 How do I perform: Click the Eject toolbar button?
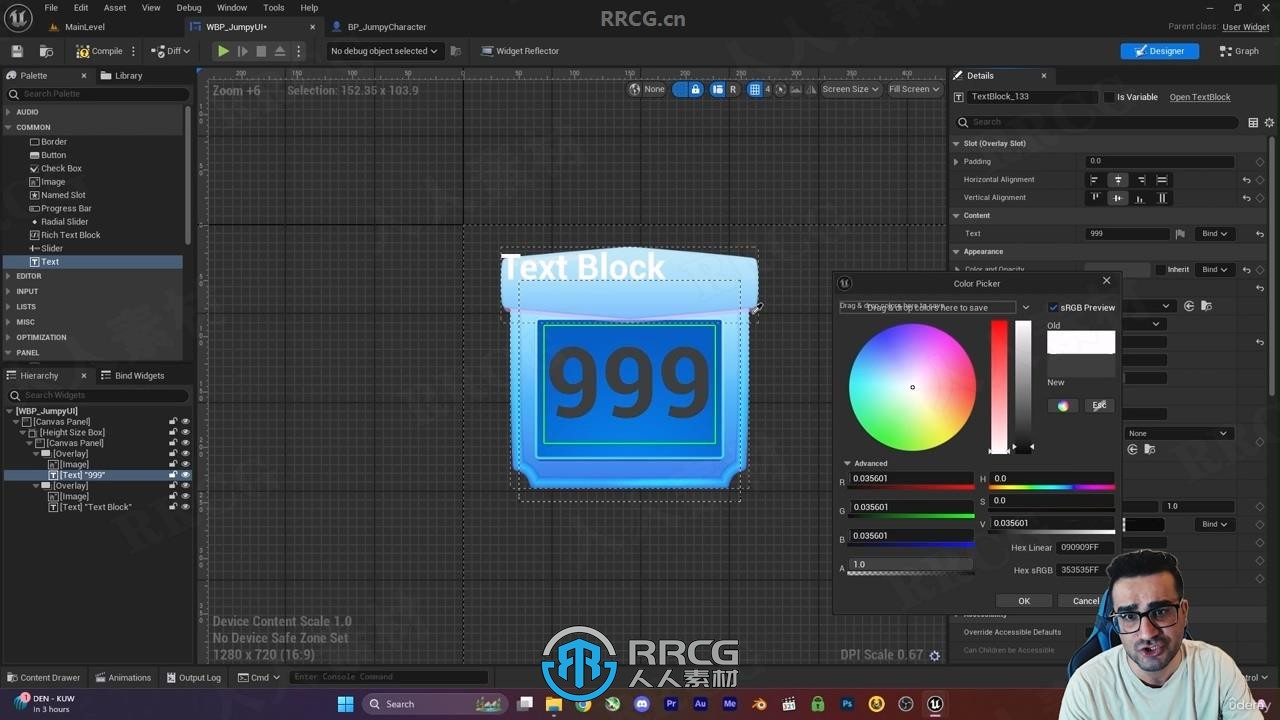[280, 51]
